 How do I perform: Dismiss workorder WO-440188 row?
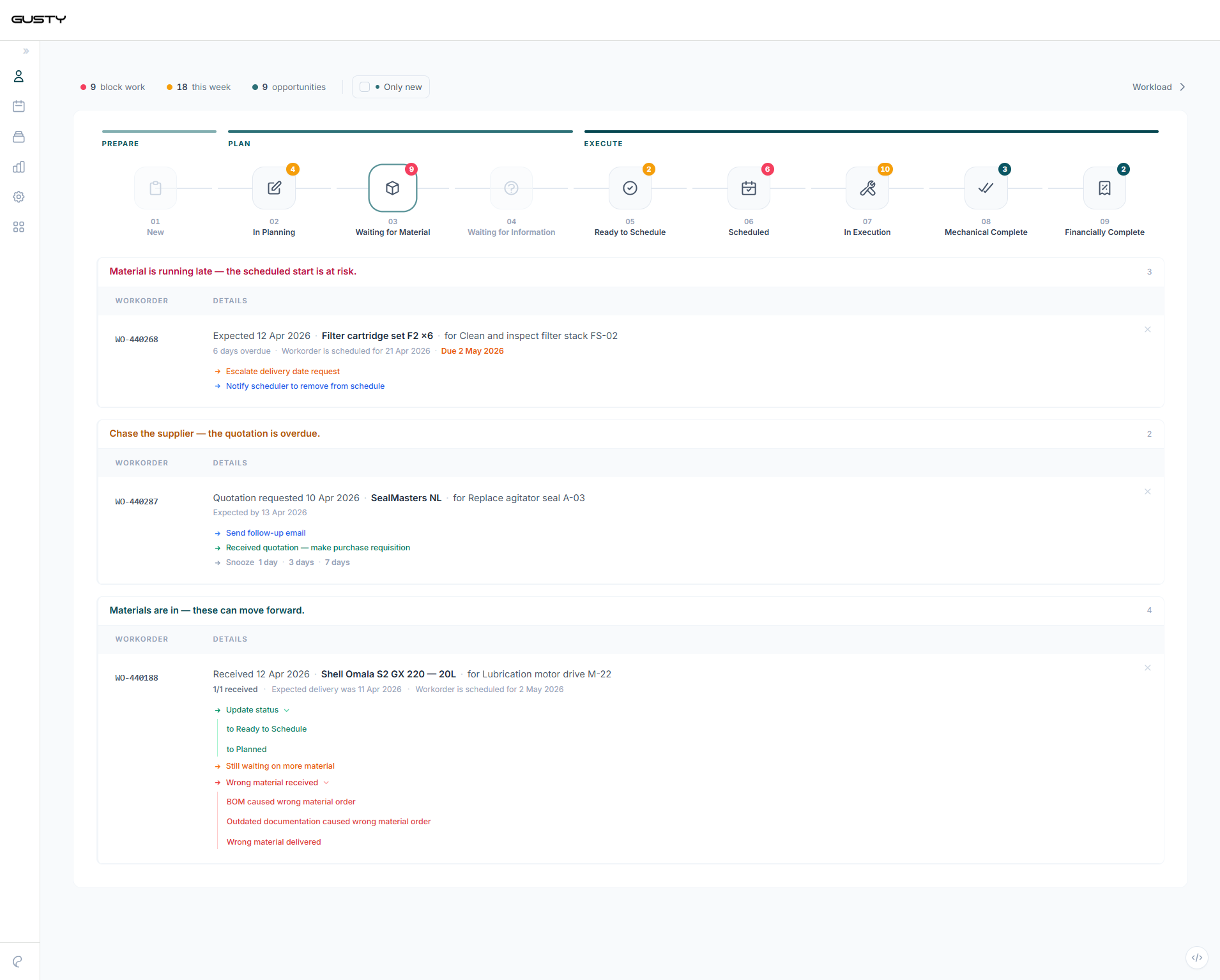(x=1148, y=668)
